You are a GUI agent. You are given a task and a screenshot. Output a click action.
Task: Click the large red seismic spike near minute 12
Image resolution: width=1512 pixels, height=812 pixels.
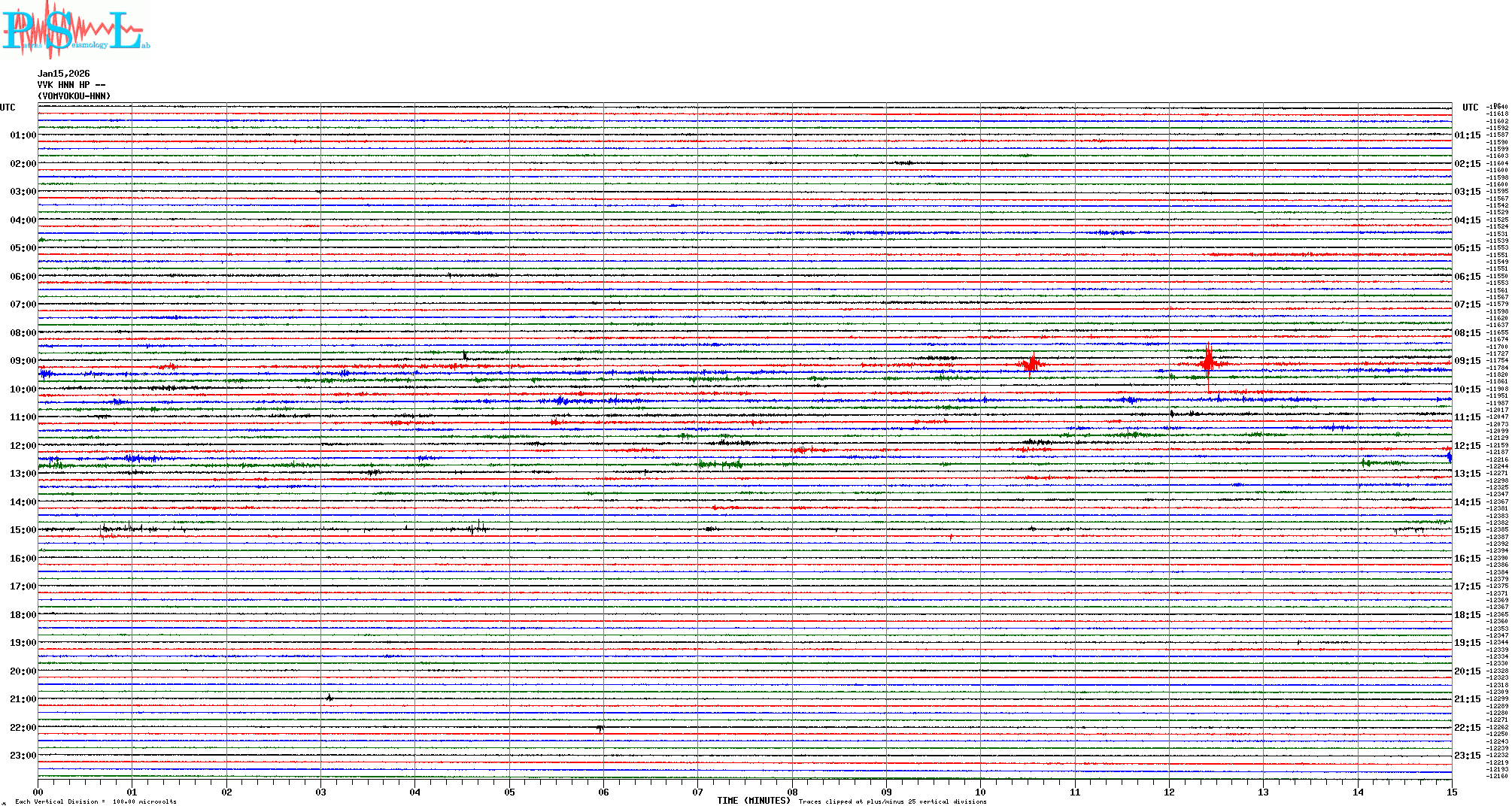pyautogui.click(x=1208, y=363)
